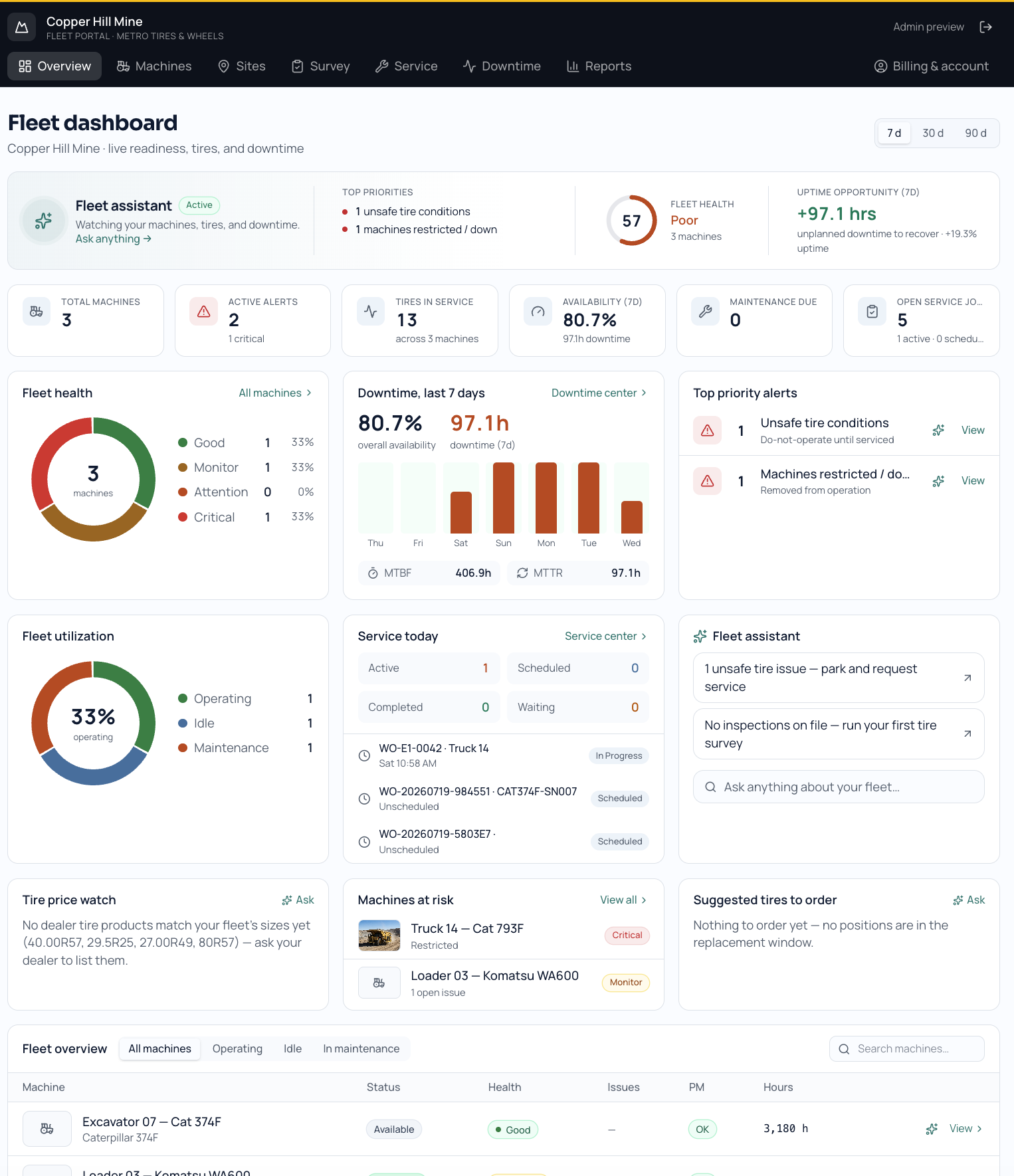The height and width of the screenshot is (1176, 1014).
Task: Open the Sites tab
Action: [242, 66]
